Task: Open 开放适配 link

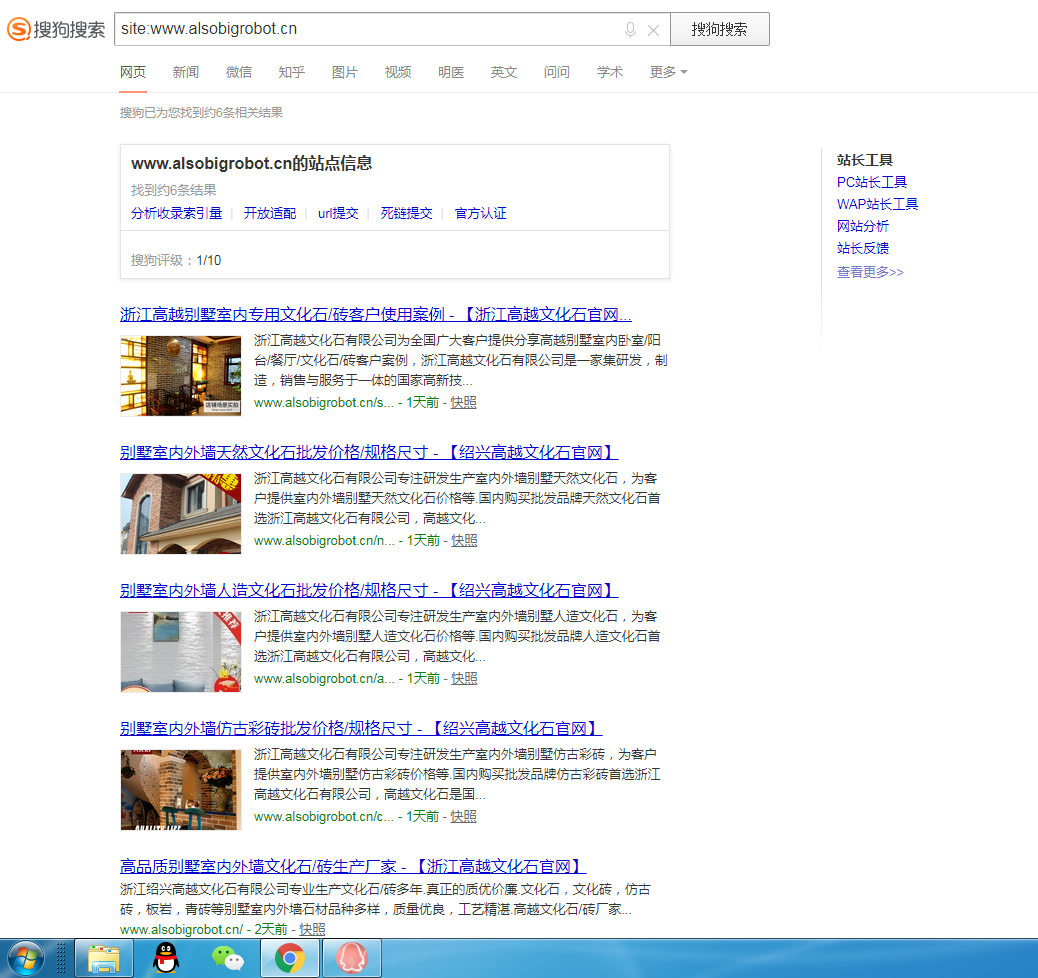Action: tap(269, 213)
